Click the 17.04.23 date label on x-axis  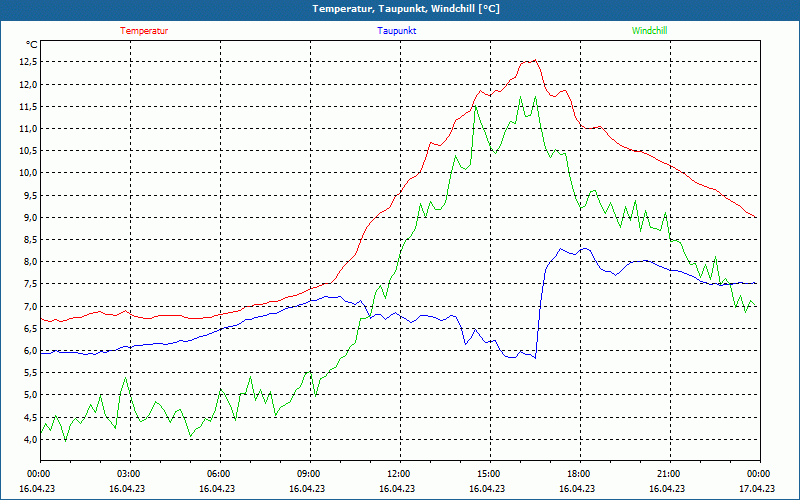tap(757, 488)
